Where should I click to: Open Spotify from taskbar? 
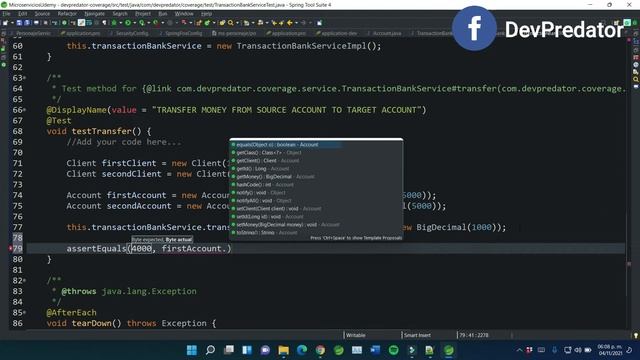(x=393, y=350)
